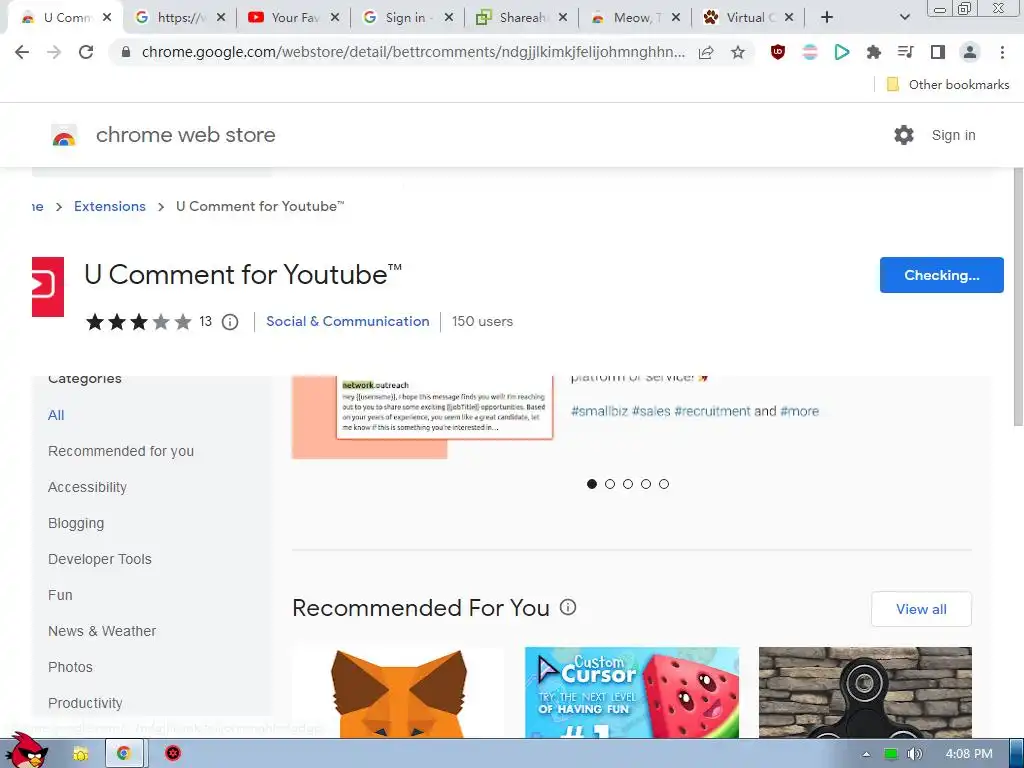Screen dimensions: 1024x768
Task: Open a new browser tab
Action: (827, 18)
